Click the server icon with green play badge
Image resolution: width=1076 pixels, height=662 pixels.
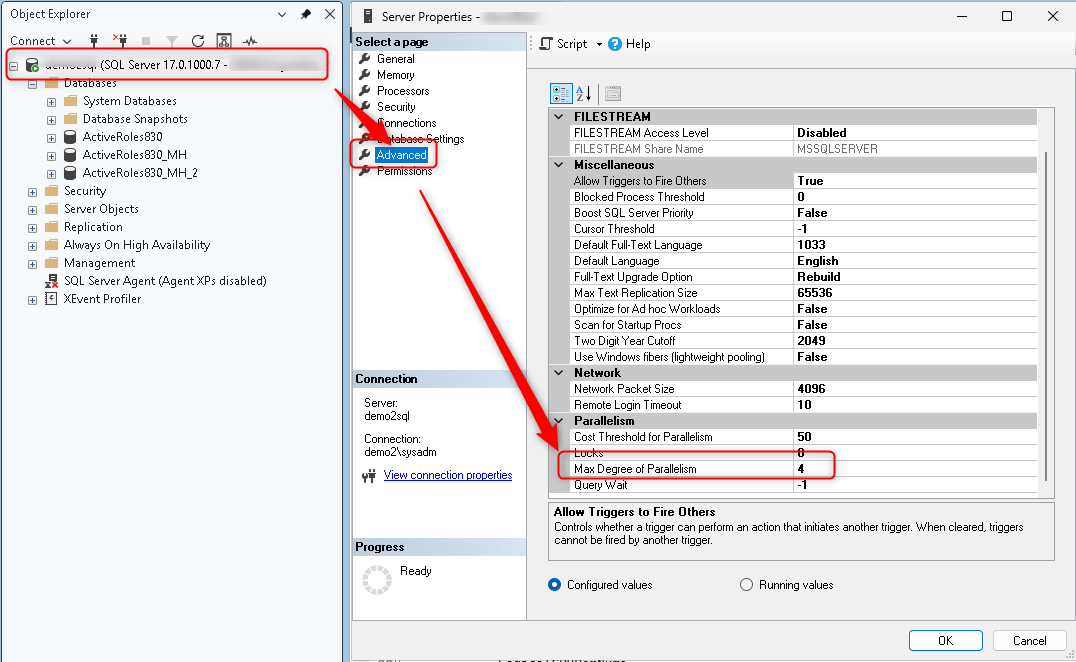point(32,65)
